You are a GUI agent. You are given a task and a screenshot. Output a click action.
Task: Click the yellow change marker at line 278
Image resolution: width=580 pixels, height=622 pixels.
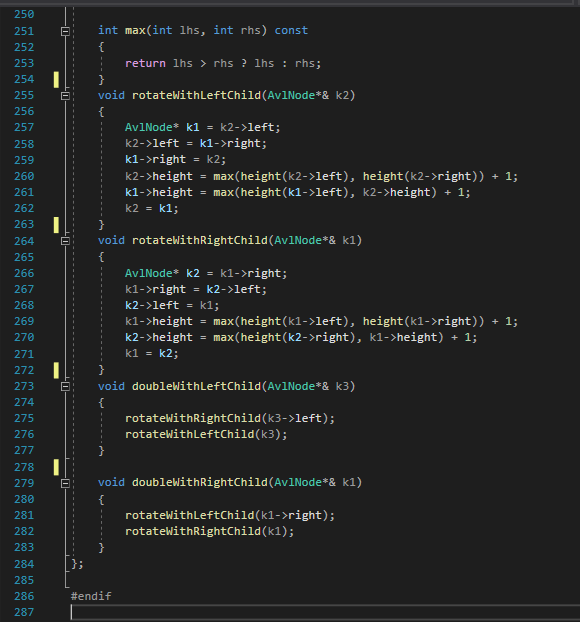[56, 467]
